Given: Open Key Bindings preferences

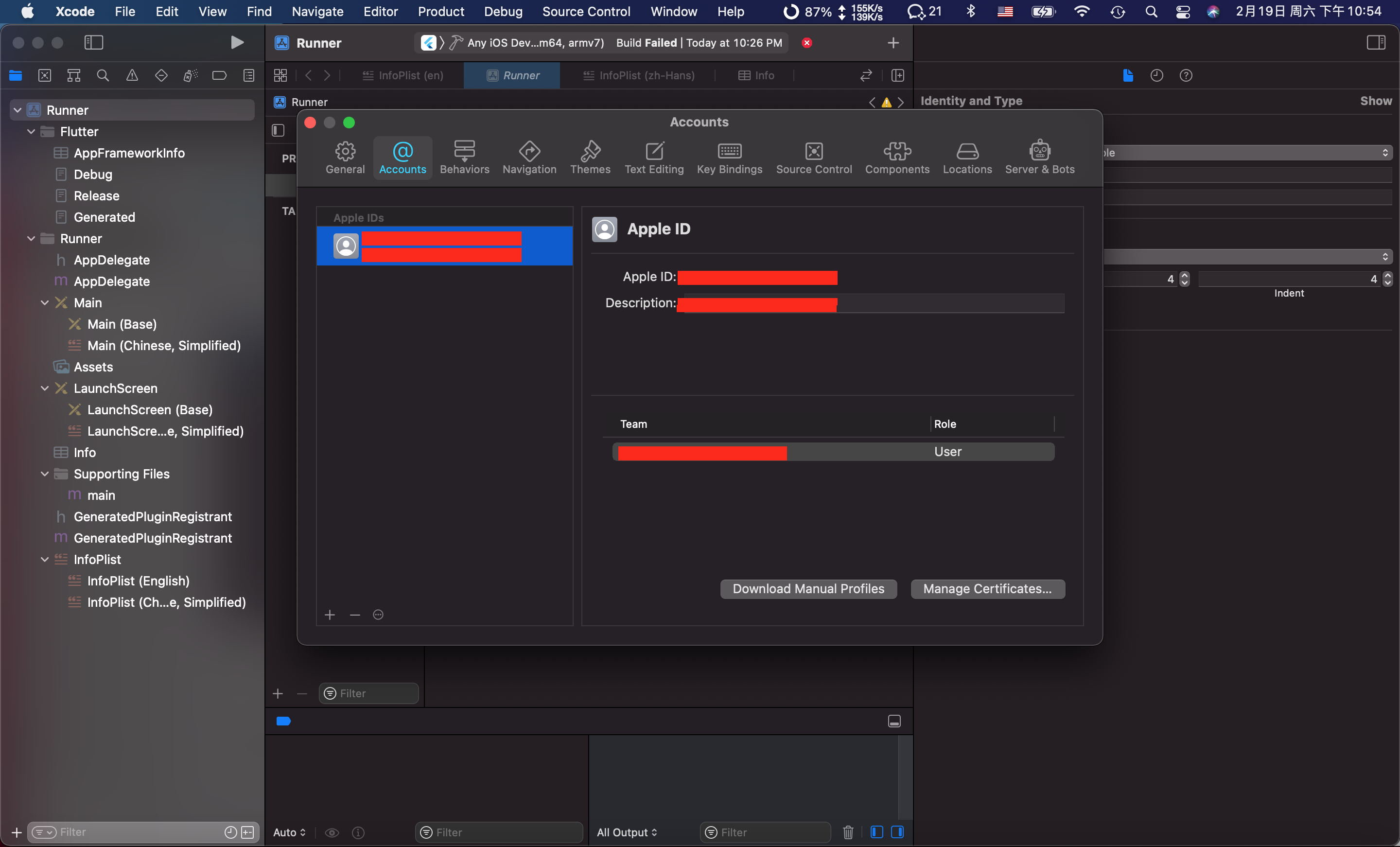Looking at the screenshot, I should pyautogui.click(x=729, y=158).
